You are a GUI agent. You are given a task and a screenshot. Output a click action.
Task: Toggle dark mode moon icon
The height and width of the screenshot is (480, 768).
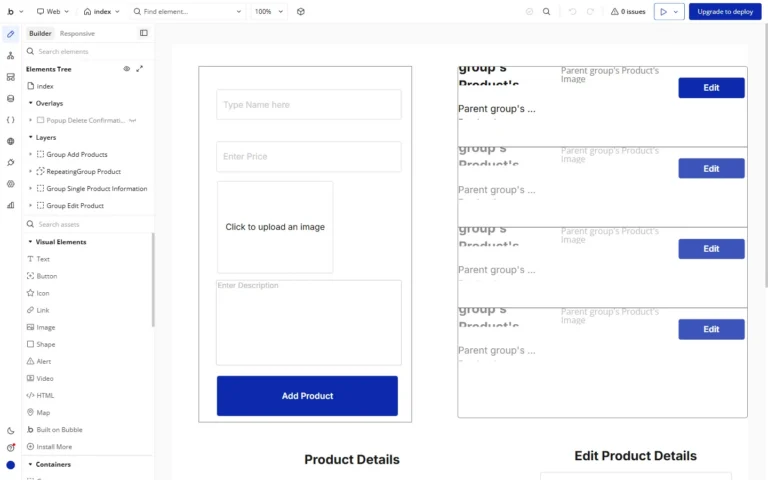point(10,431)
